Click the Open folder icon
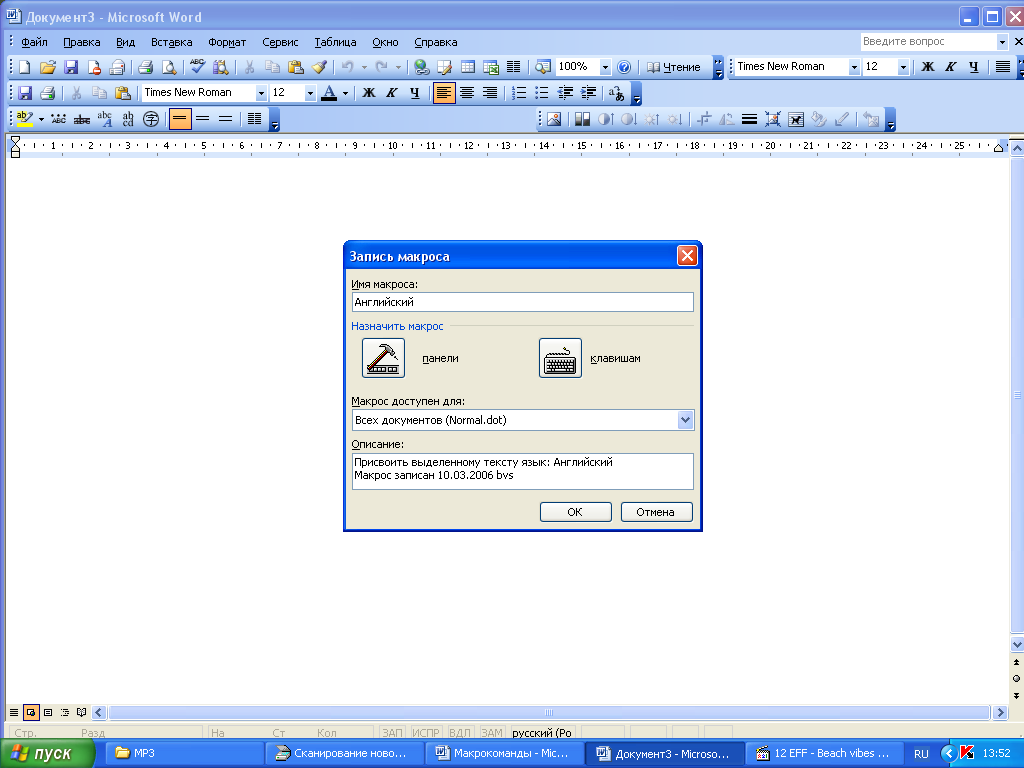 pyautogui.click(x=48, y=67)
